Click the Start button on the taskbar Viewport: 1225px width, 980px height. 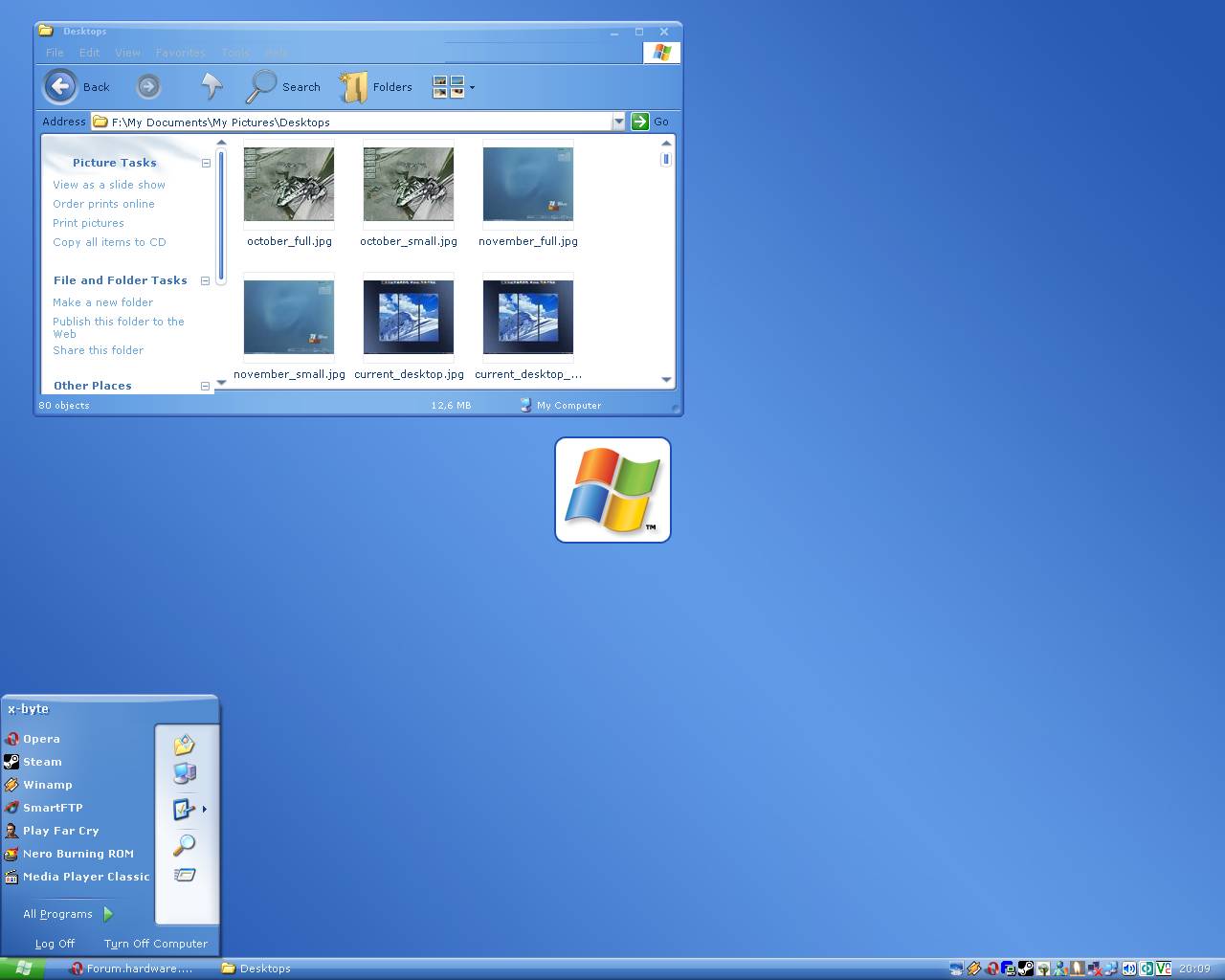pos(23,969)
